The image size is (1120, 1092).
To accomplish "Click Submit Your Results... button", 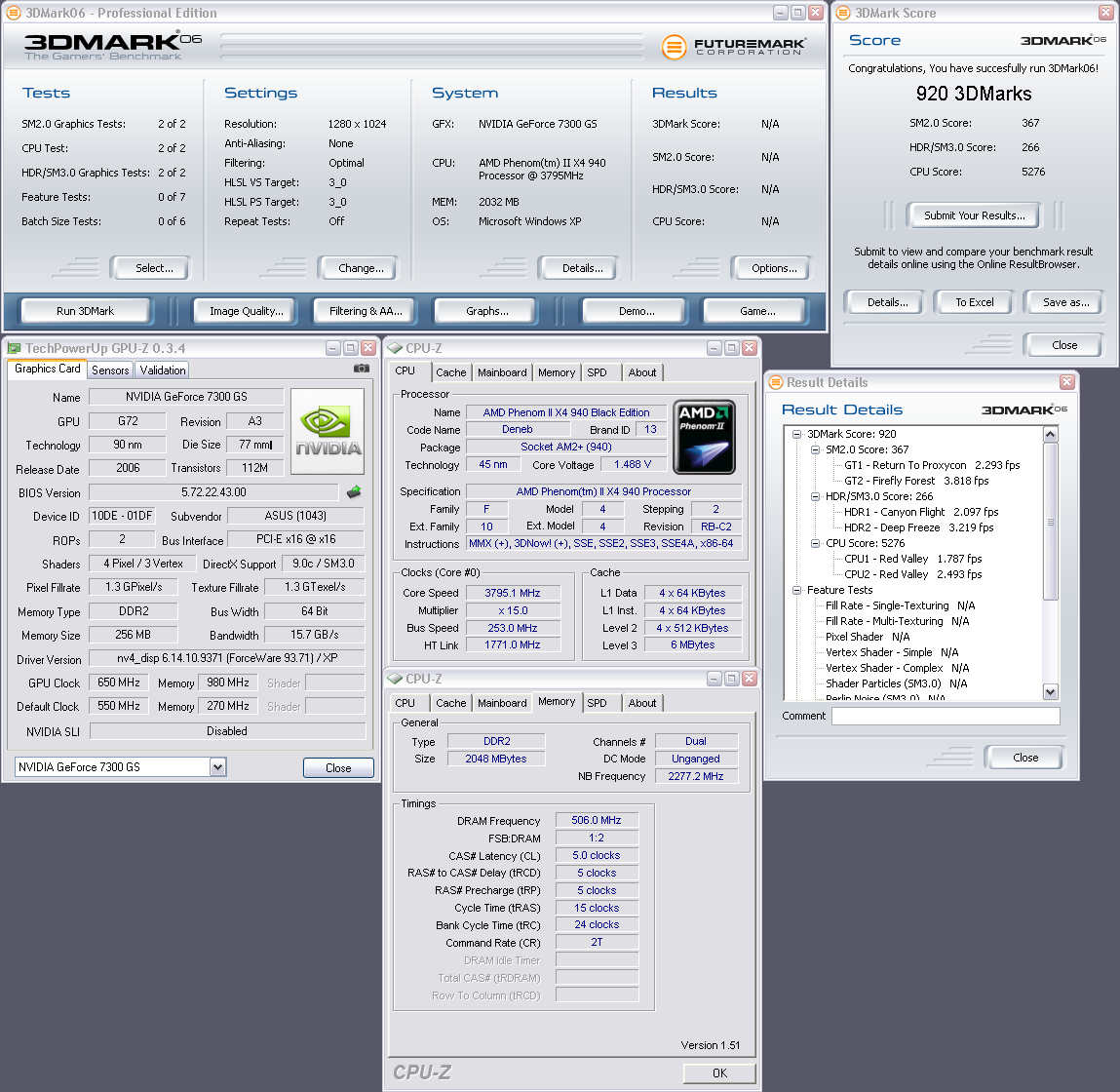I will 975,215.
